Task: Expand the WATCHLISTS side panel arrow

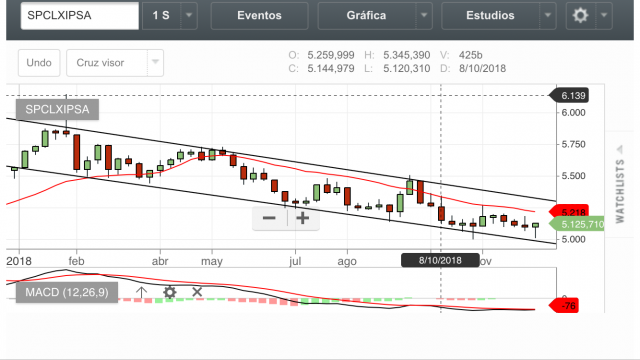Action: (x=620, y=149)
